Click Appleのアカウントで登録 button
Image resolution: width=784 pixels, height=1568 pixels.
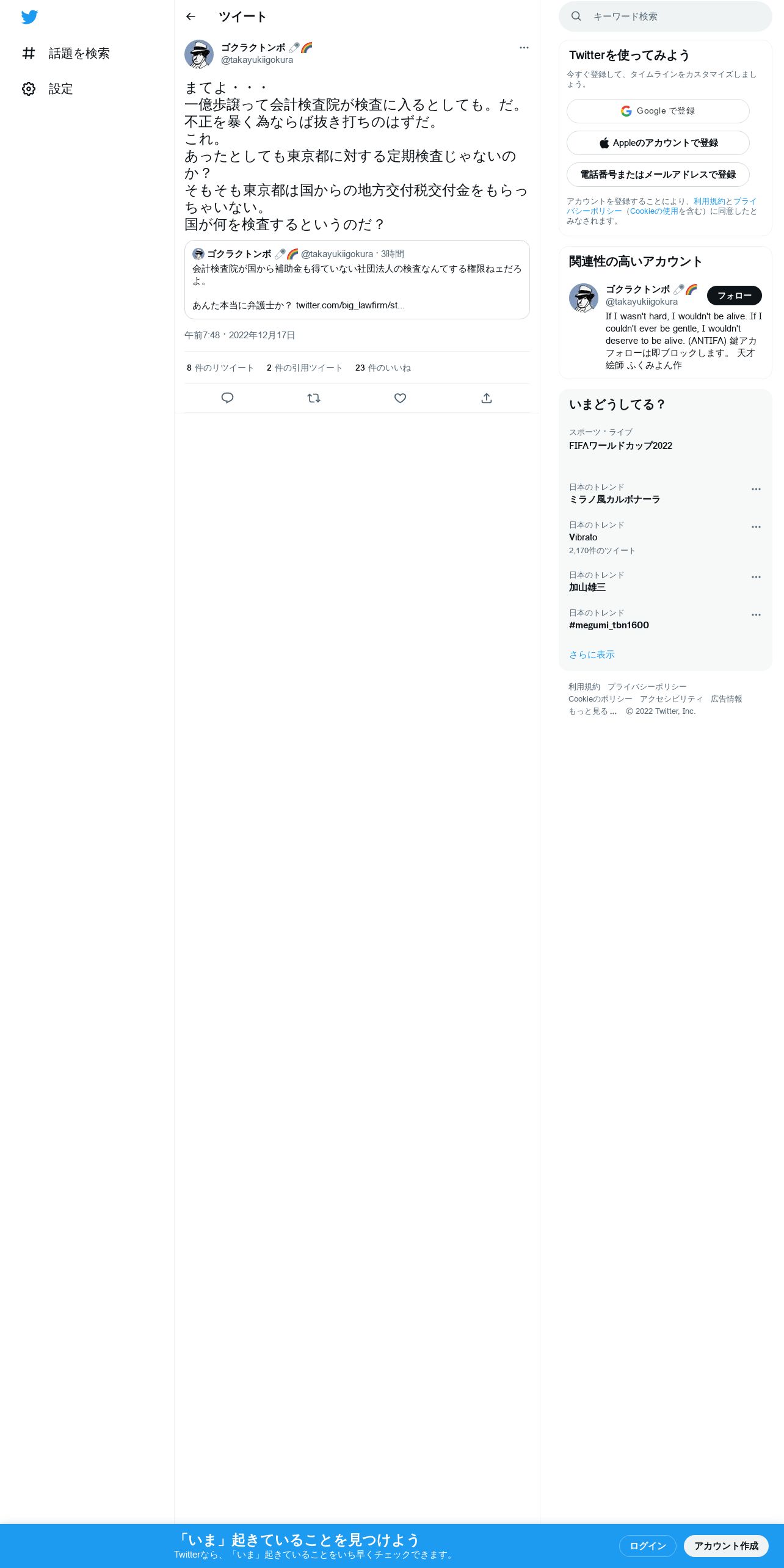pyautogui.click(x=658, y=143)
